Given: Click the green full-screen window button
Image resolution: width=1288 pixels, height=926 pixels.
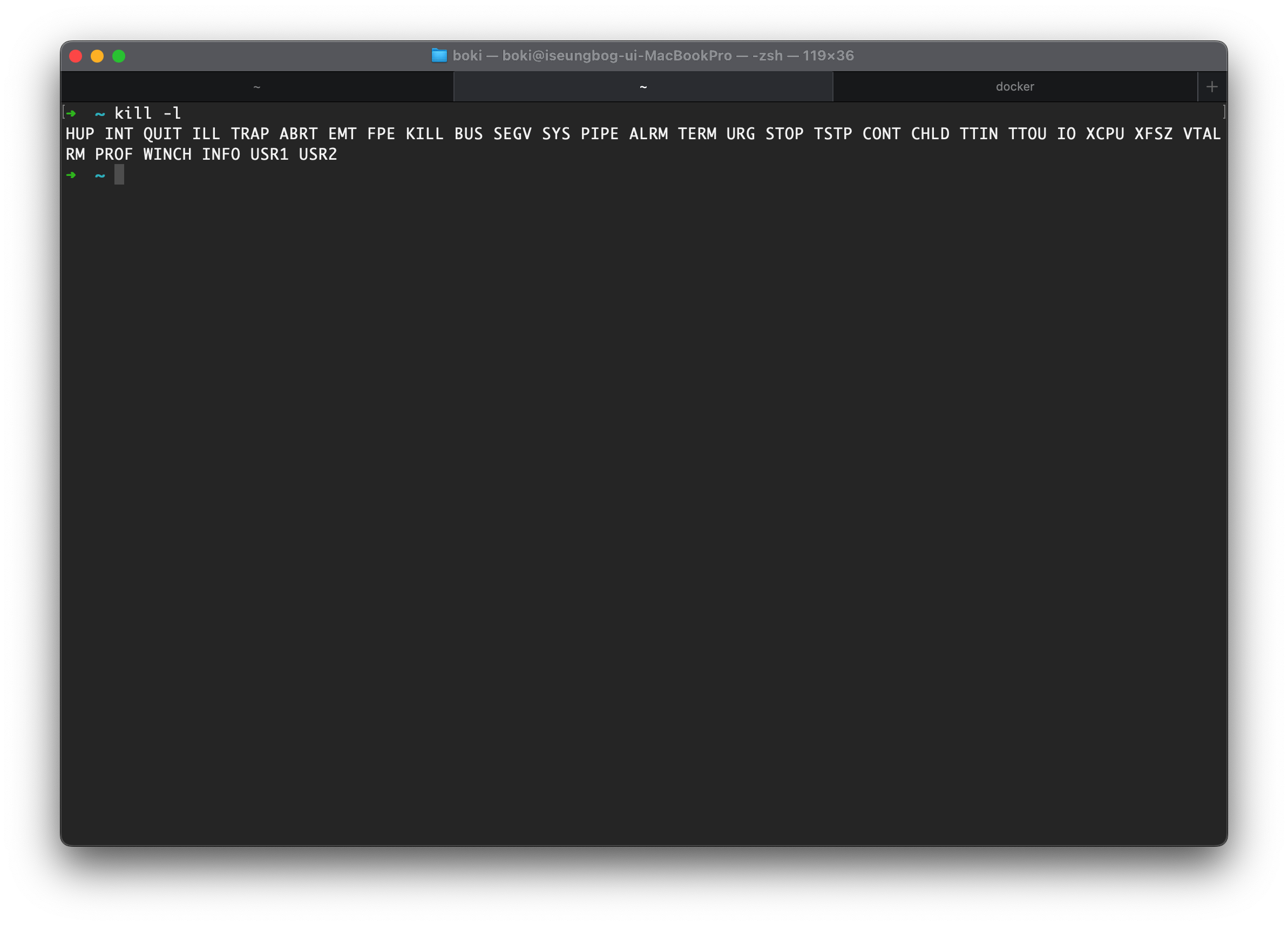Looking at the screenshot, I should coord(119,56).
